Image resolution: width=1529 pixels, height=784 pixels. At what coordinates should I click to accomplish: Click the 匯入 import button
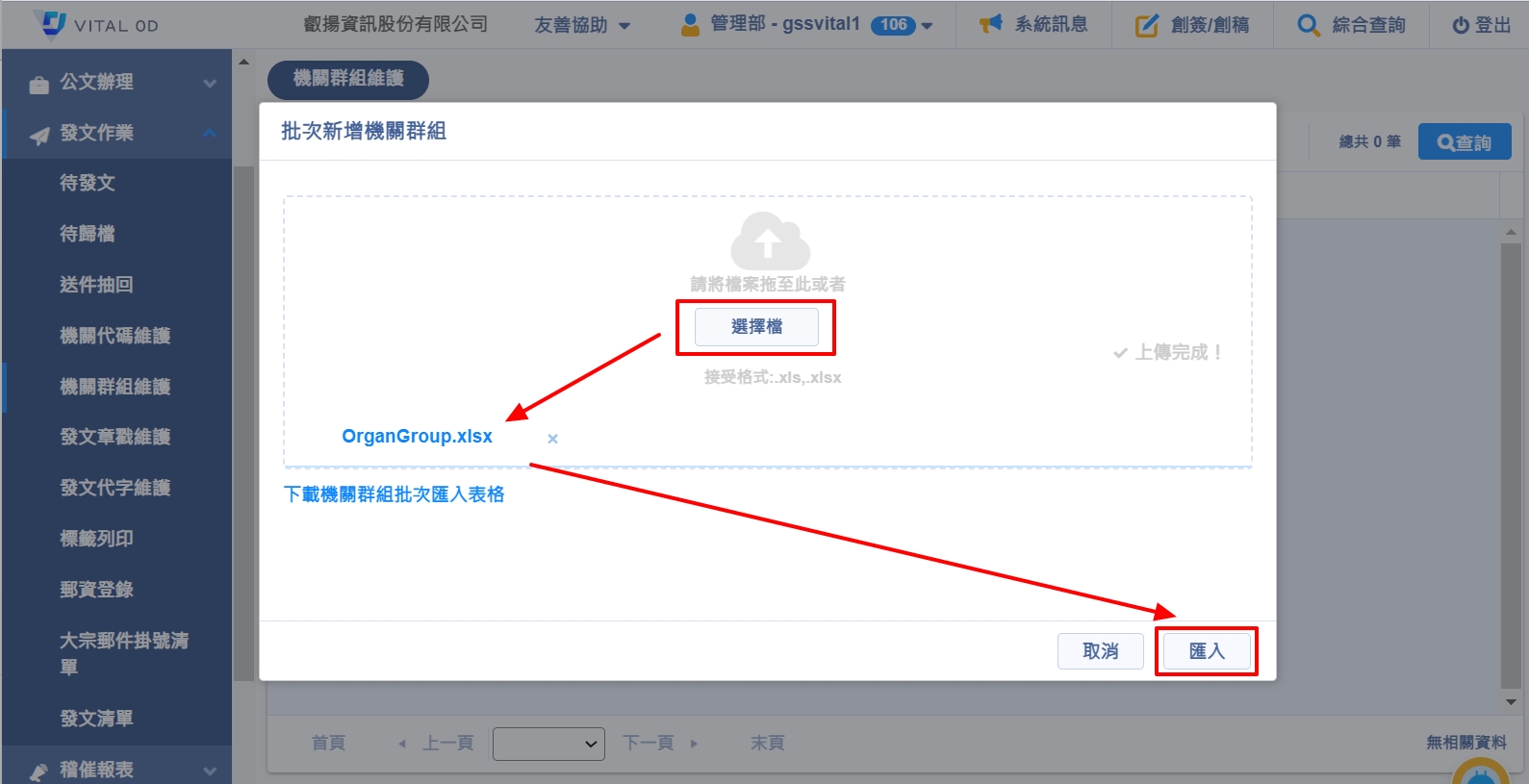(x=1207, y=651)
